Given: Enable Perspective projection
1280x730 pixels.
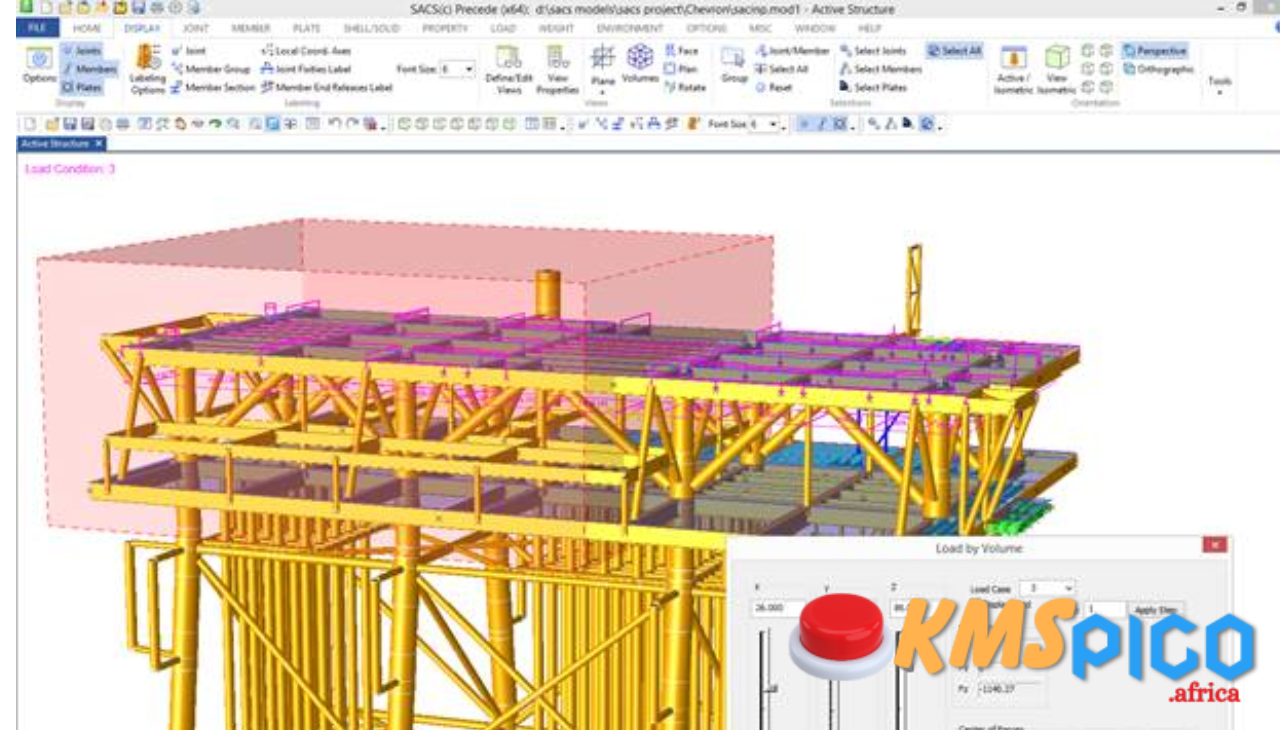Looking at the screenshot, I should [x=1155, y=51].
